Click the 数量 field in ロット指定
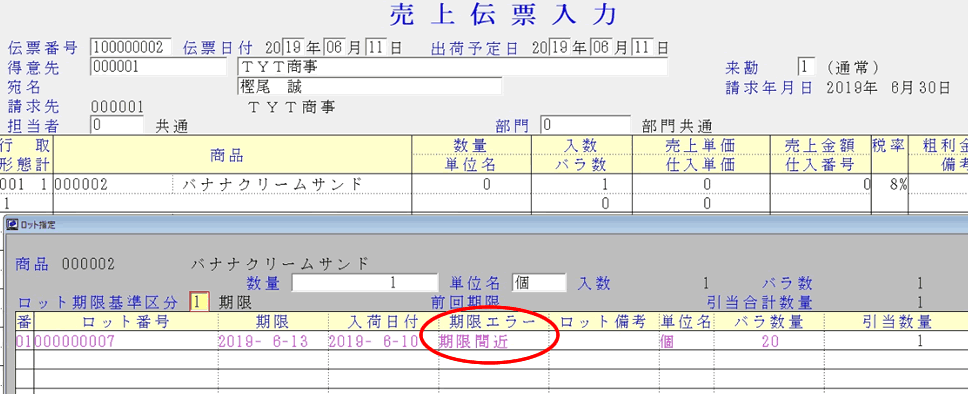The height and width of the screenshot is (394, 968). [x=364, y=283]
